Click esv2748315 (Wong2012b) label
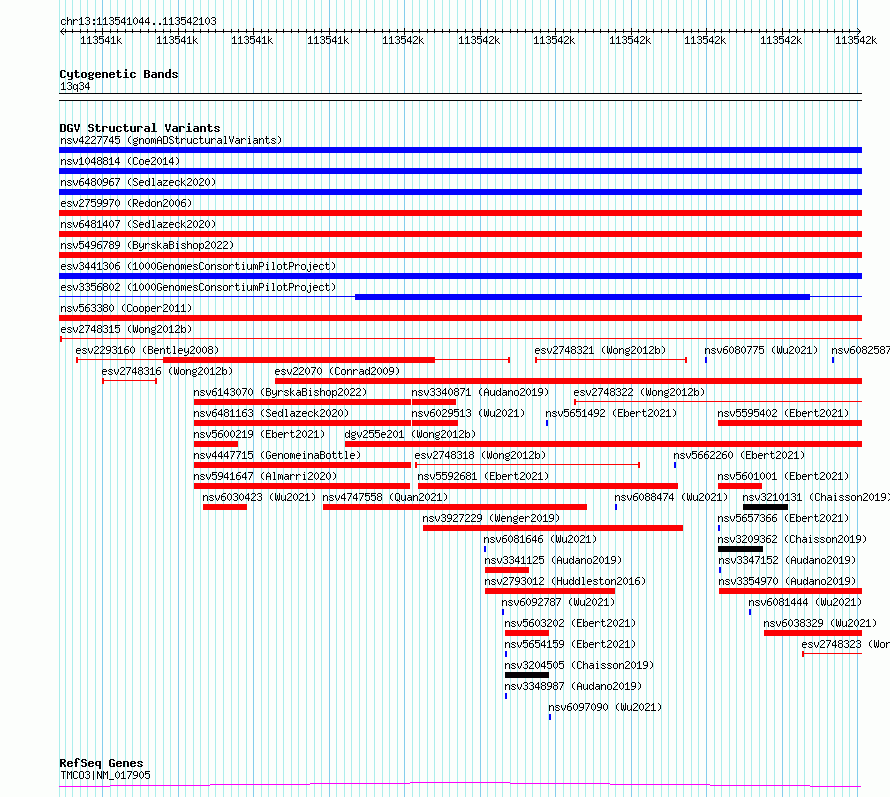The image size is (890, 797). coord(126,329)
